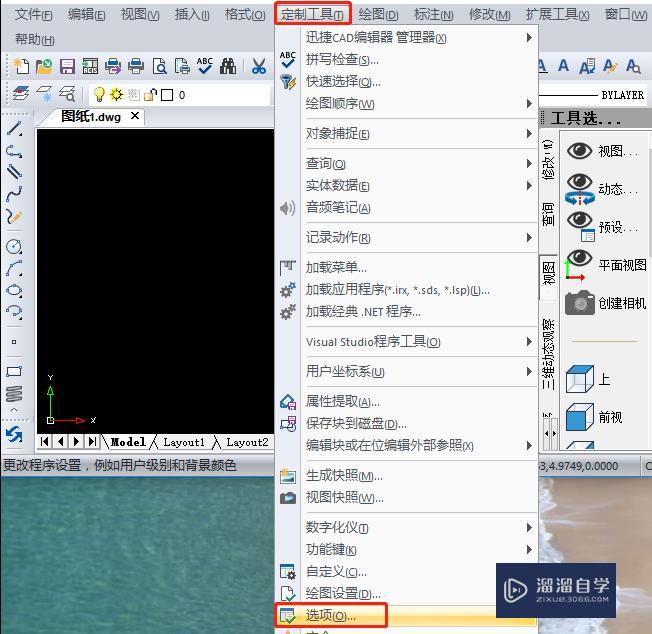Open the Format (格式) menu
The height and width of the screenshot is (634, 652).
click(245, 15)
